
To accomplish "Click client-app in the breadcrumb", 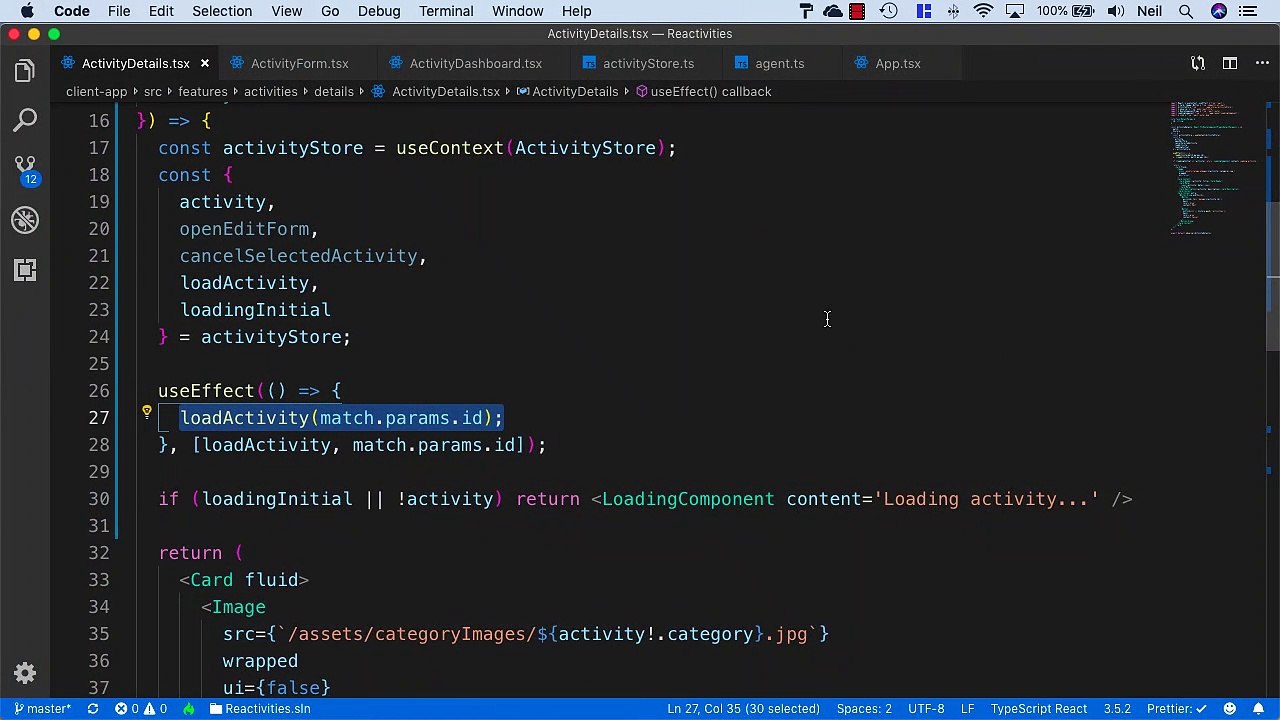I will 96,91.
